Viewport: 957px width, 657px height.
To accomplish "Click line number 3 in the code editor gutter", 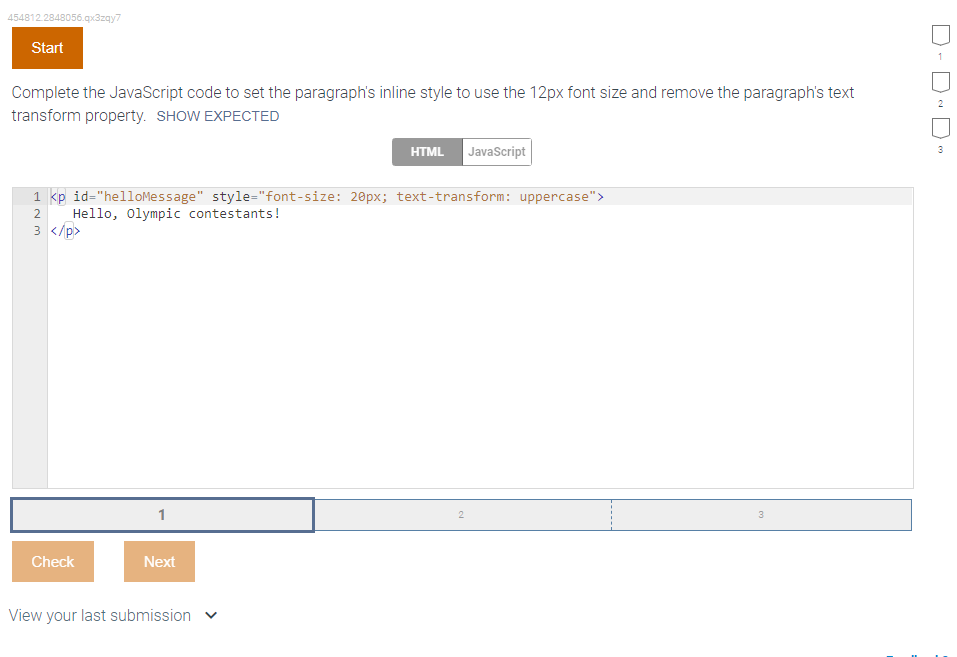I will (37, 230).
